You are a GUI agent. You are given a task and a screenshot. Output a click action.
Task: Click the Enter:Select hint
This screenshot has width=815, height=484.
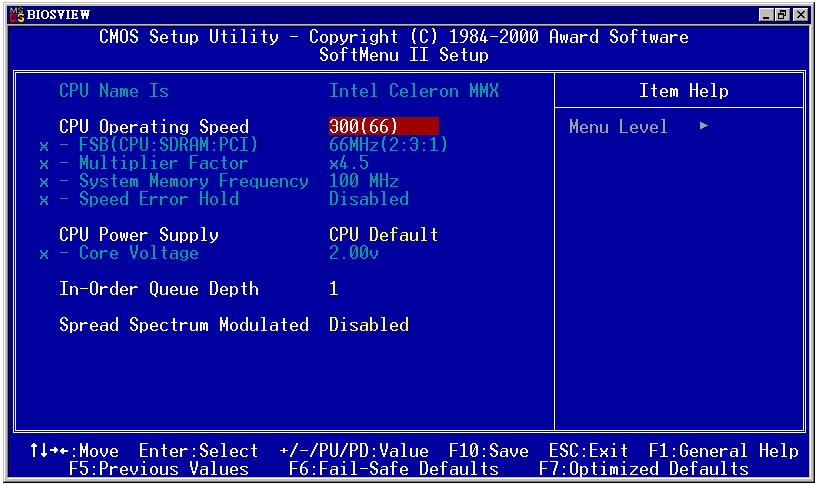click(x=199, y=451)
